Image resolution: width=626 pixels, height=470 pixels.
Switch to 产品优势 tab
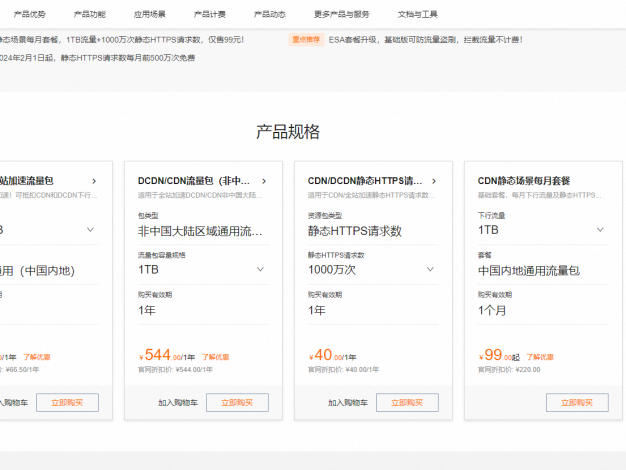29,14
